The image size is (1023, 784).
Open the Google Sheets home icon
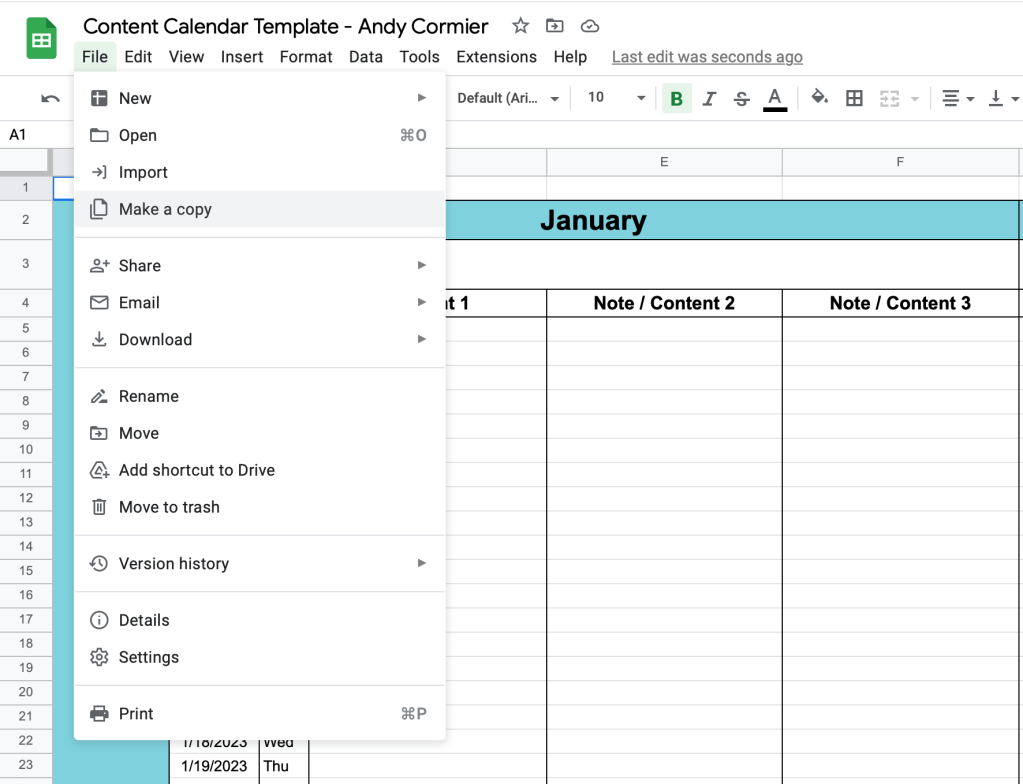[x=41, y=40]
